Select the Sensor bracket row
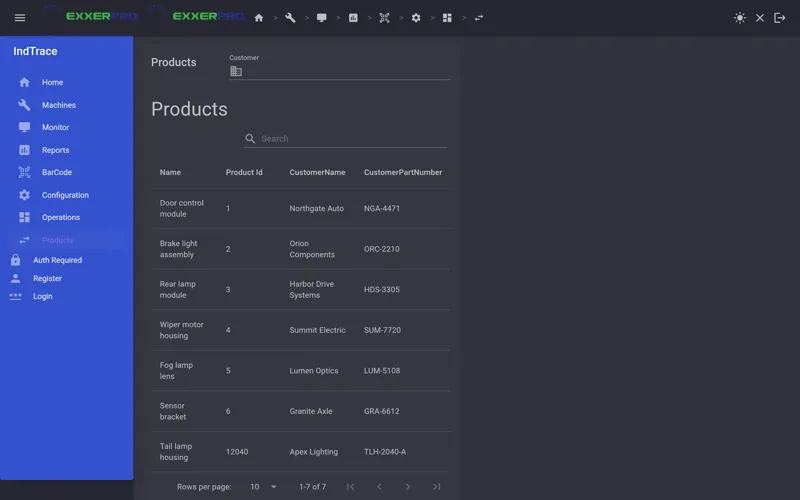The height and width of the screenshot is (500, 800). [302, 411]
